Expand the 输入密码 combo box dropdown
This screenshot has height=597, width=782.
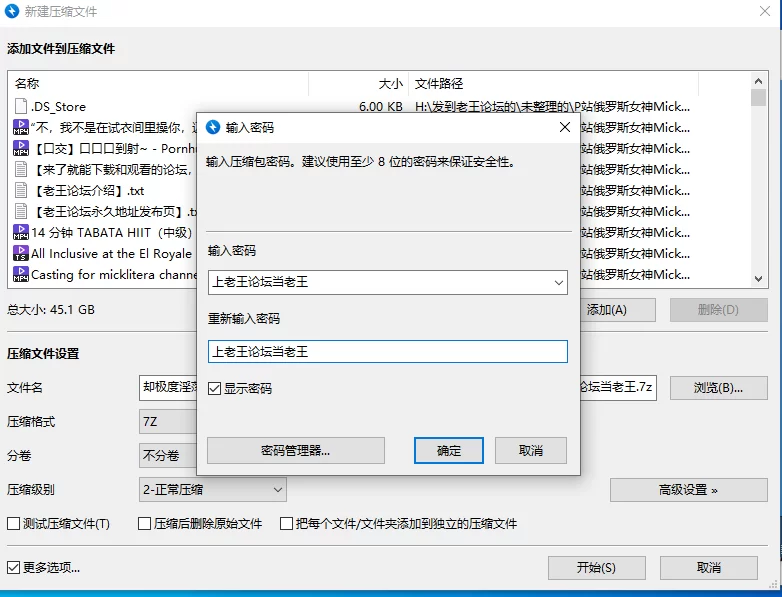[557, 283]
